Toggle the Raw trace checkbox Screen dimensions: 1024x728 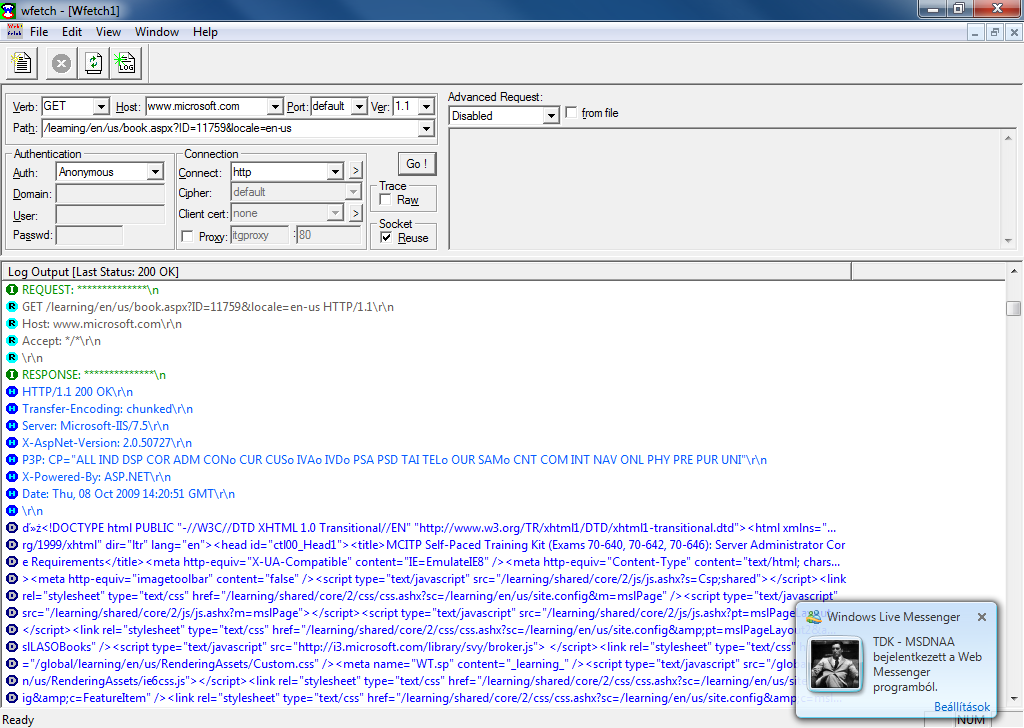[385, 199]
